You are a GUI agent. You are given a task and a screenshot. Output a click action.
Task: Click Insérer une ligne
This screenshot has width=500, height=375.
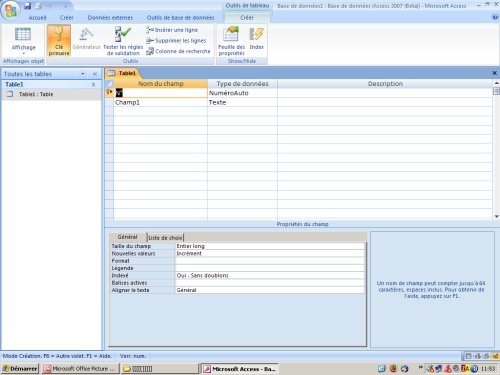172,30
